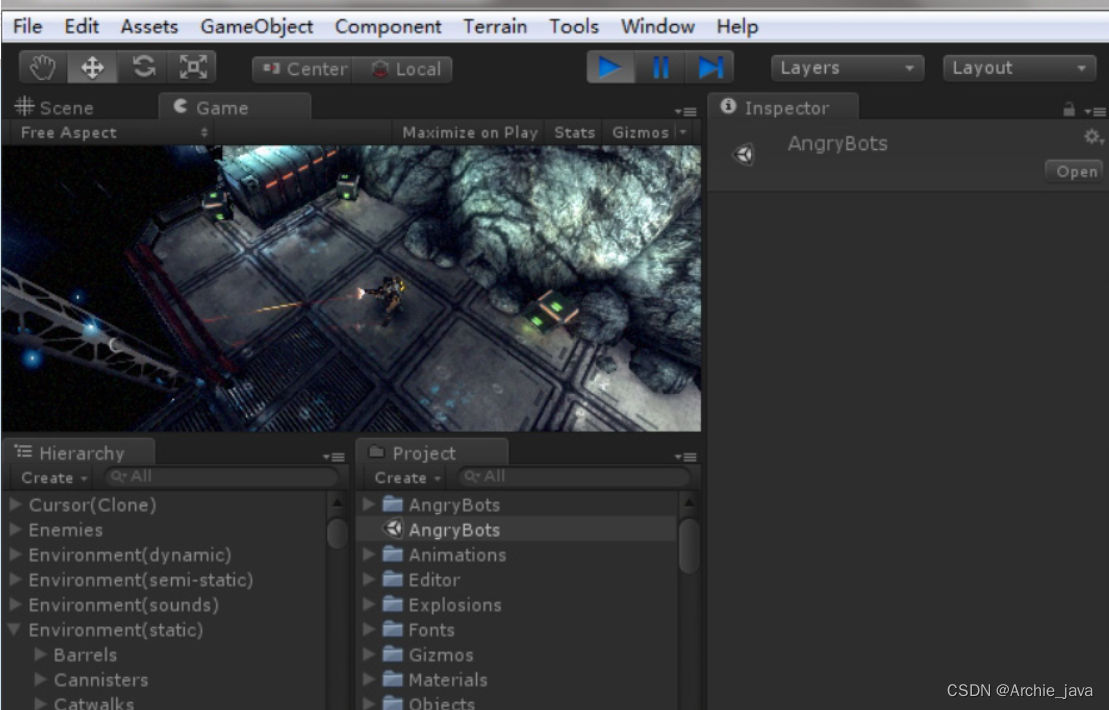
Task: Toggle Gizmos in Game view
Action: coord(640,133)
